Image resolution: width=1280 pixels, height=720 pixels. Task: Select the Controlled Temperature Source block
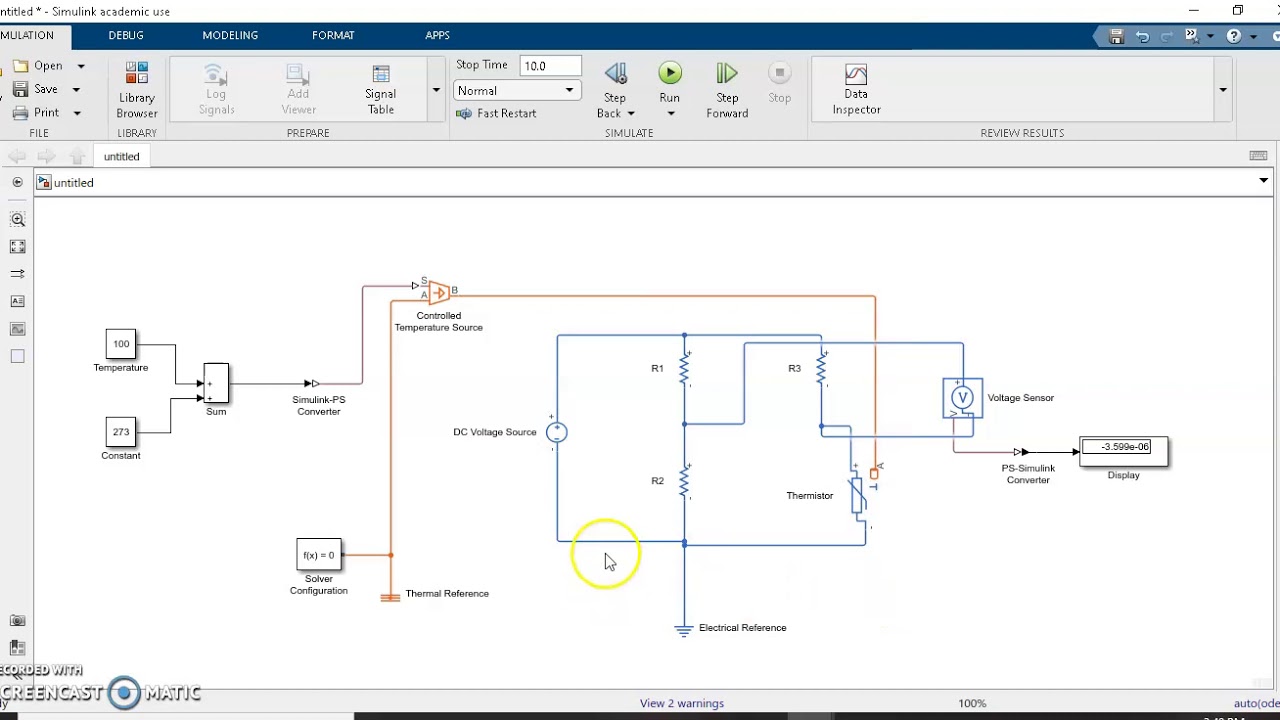click(x=438, y=291)
